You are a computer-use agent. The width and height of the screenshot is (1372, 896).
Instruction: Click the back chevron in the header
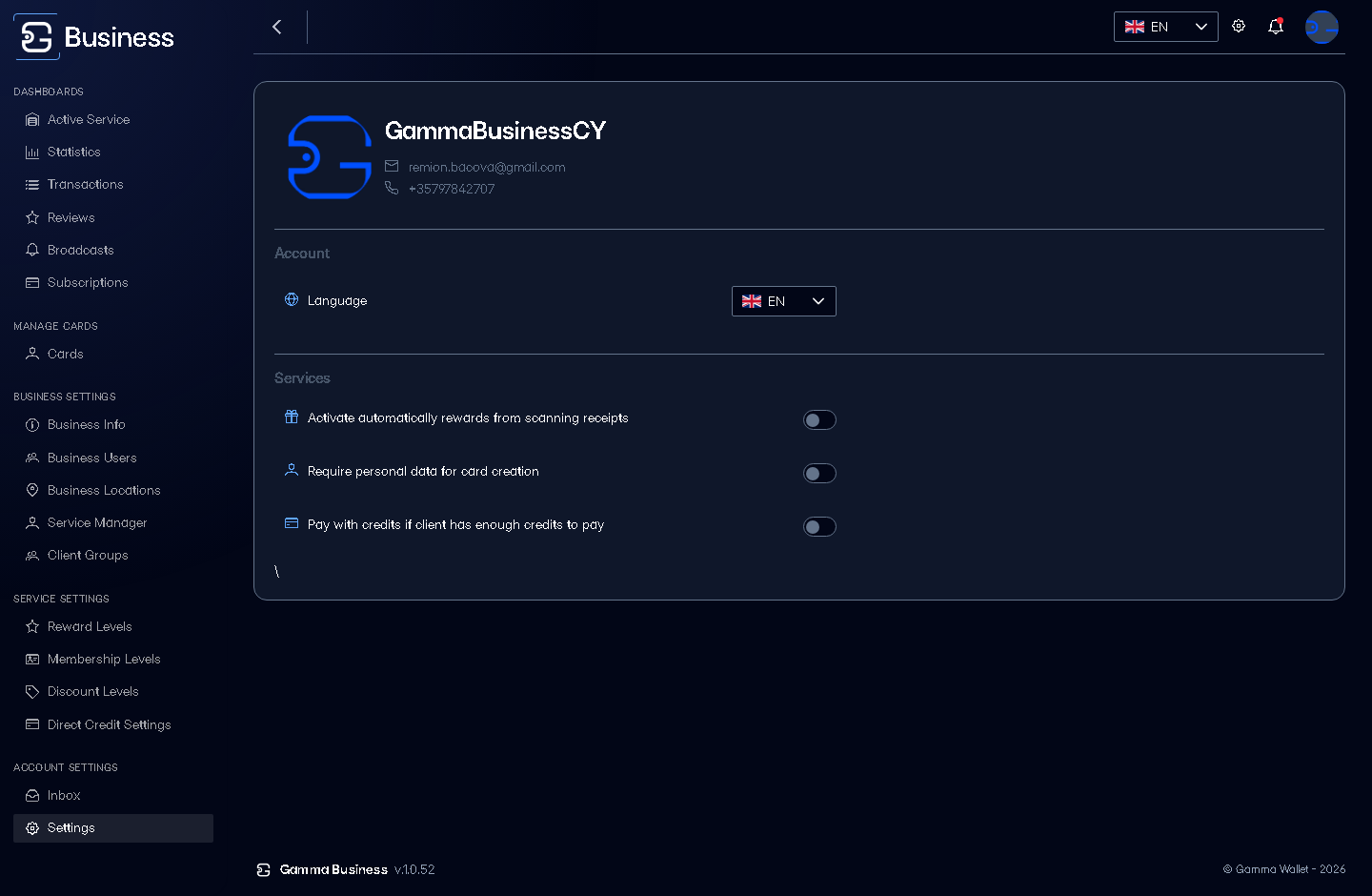point(277,27)
